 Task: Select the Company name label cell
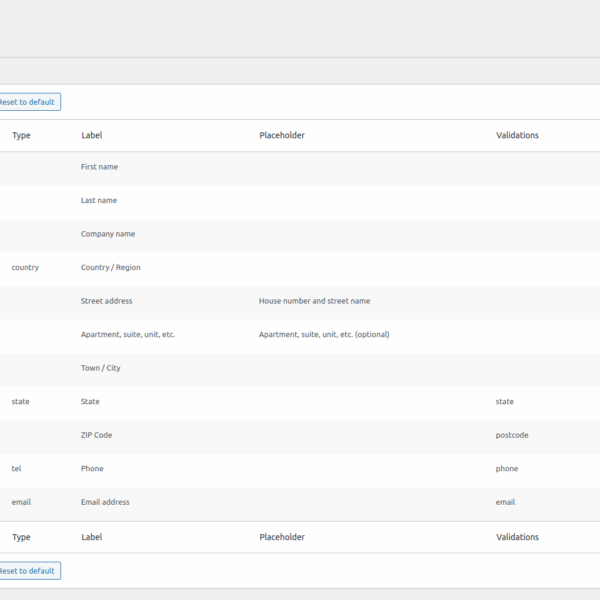[x=108, y=234]
